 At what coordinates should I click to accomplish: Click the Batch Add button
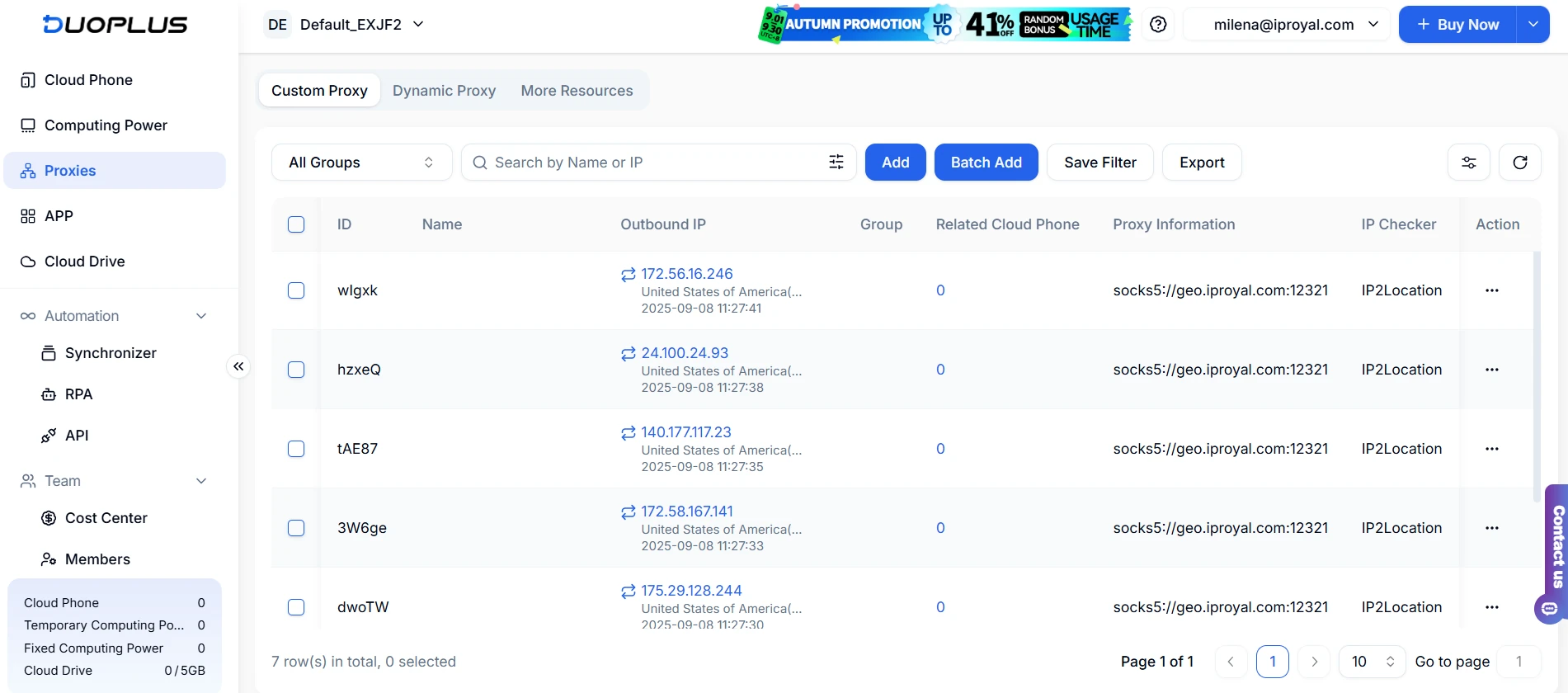pyautogui.click(x=986, y=163)
